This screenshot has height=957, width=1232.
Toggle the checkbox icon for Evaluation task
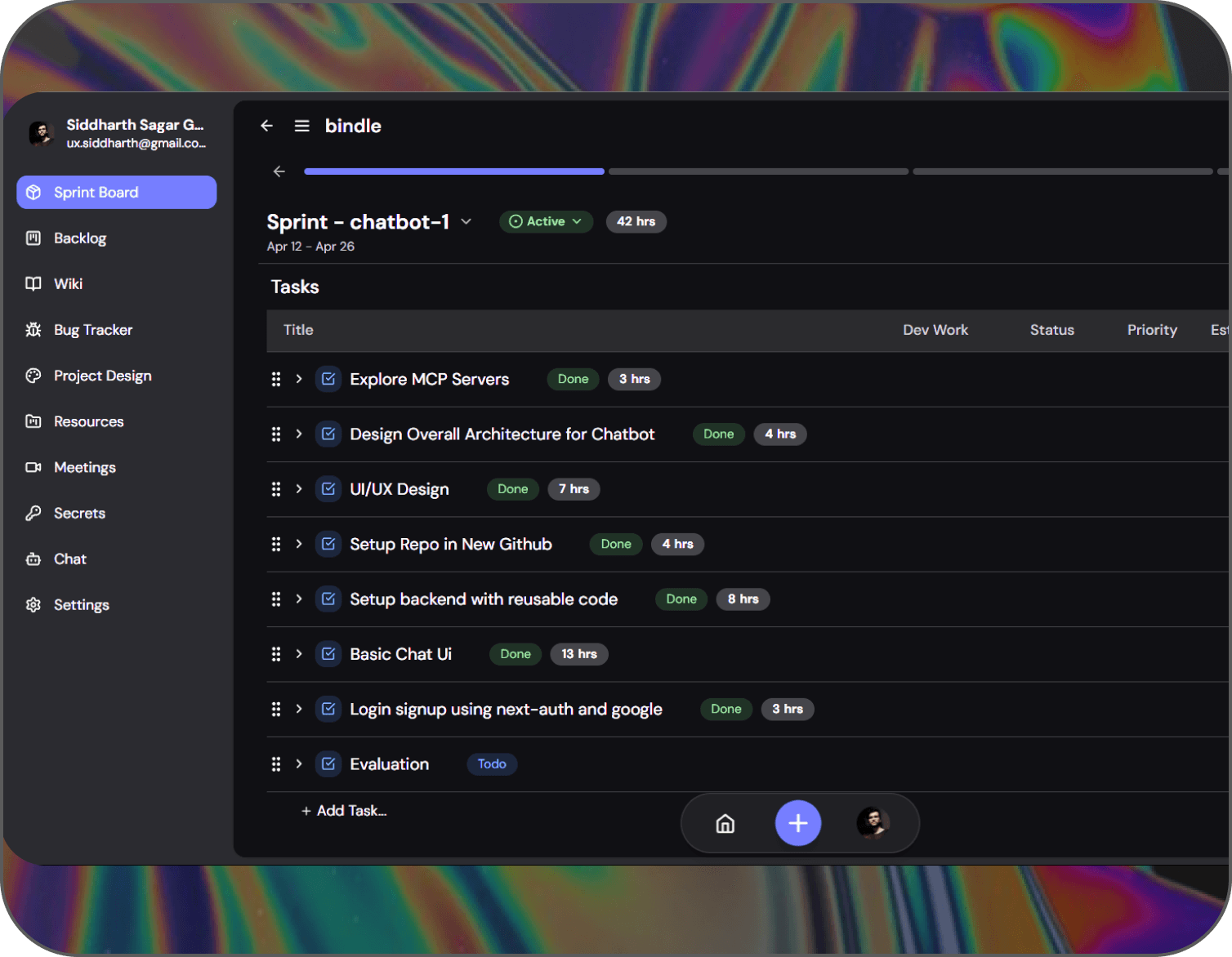point(328,764)
